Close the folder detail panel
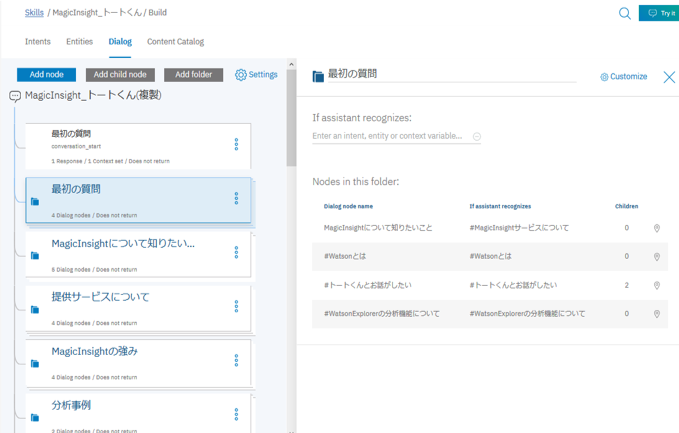Image resolution: width=679 pixels, height=433 pixels. (669, 77)
